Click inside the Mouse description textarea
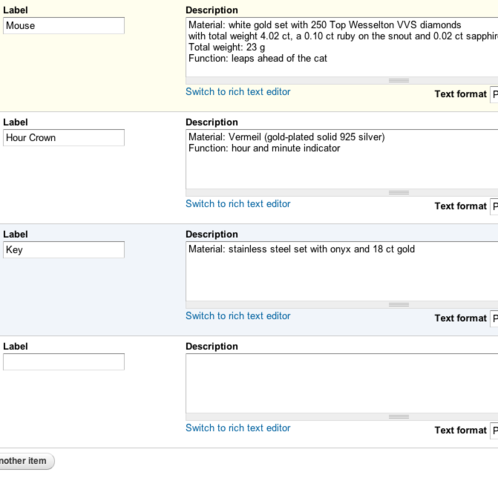The height and width of the screenshot is (478, 498). [342, 47]
